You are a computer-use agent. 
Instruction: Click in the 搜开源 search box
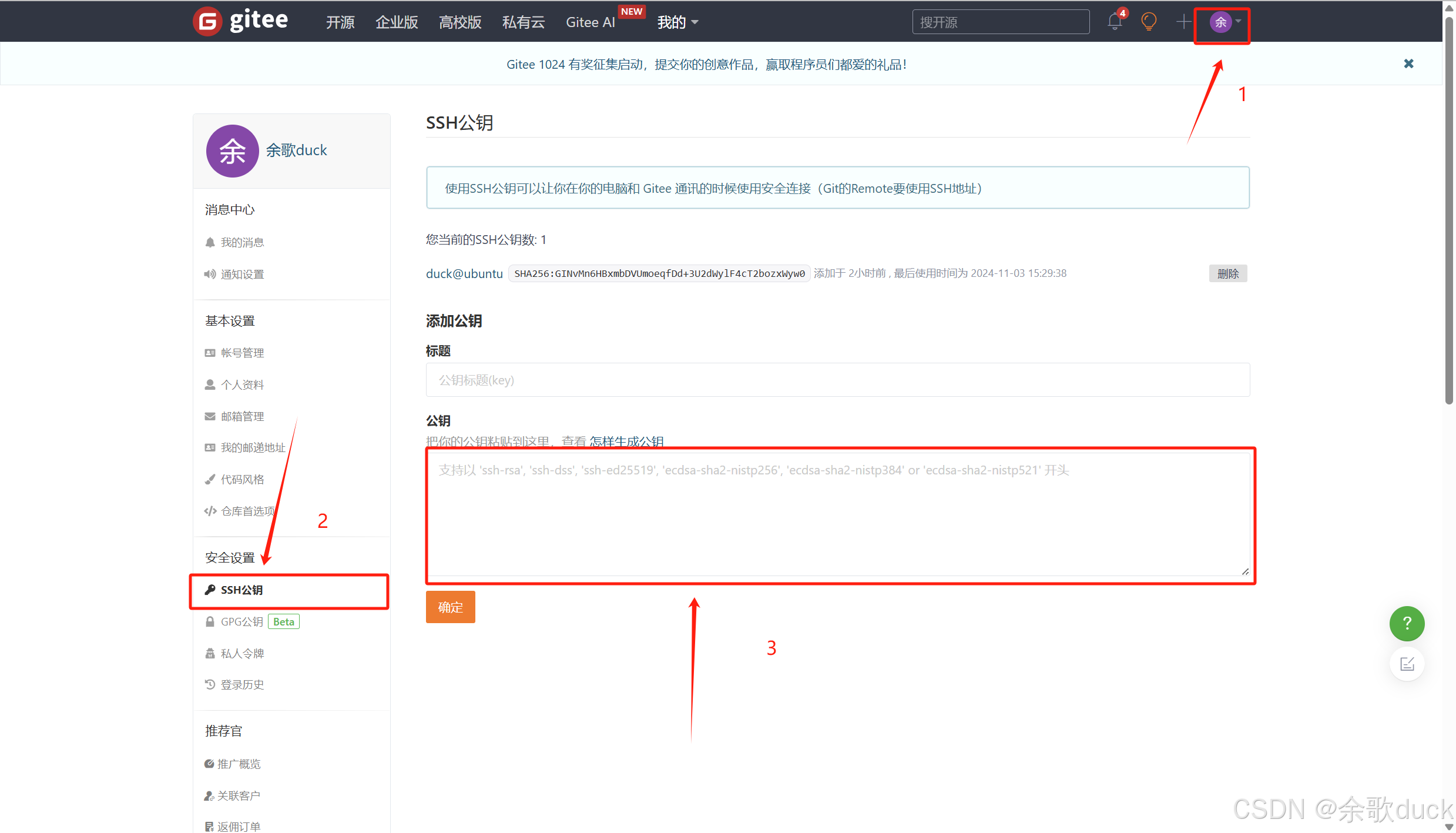pyautogui.click(x=1000, y=22)
